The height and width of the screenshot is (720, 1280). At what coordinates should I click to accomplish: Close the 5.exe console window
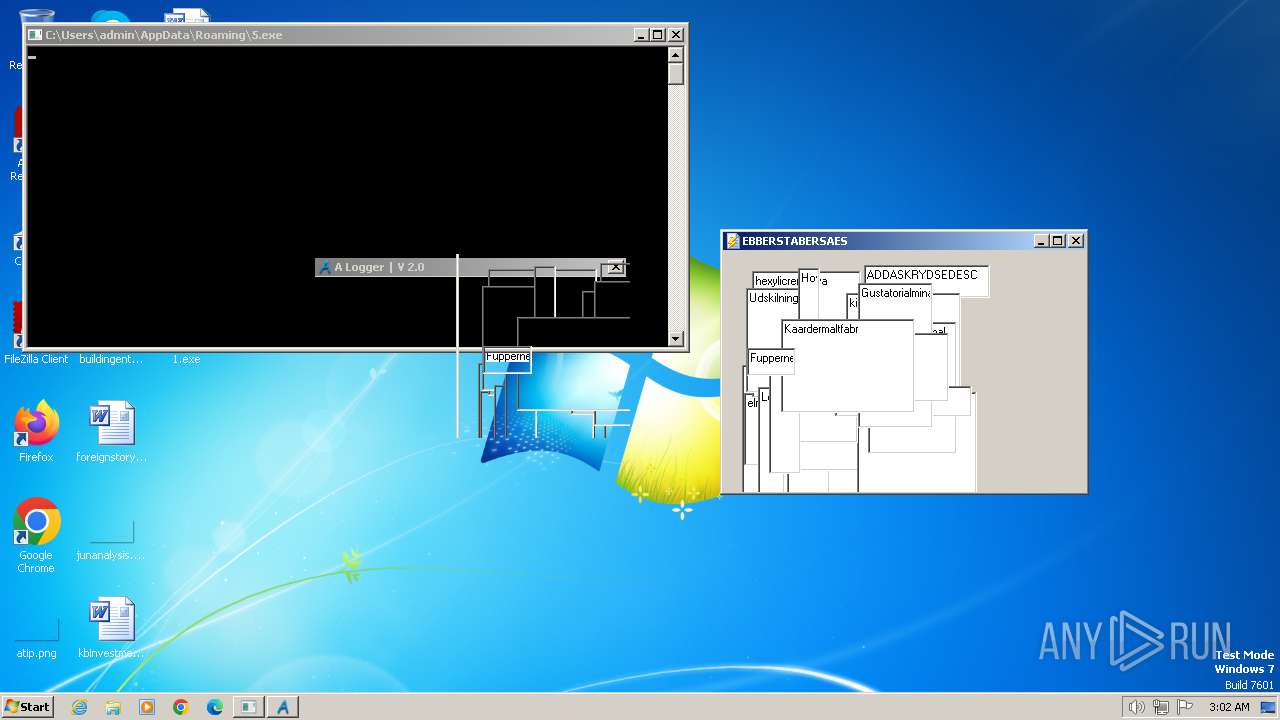676,35
